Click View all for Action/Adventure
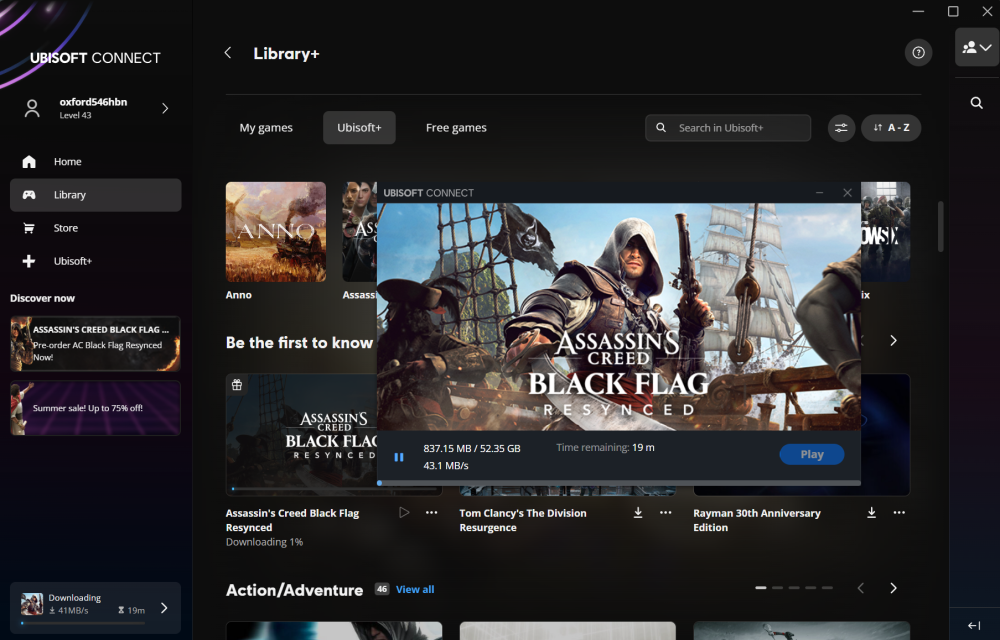 [x=415, y=590]
